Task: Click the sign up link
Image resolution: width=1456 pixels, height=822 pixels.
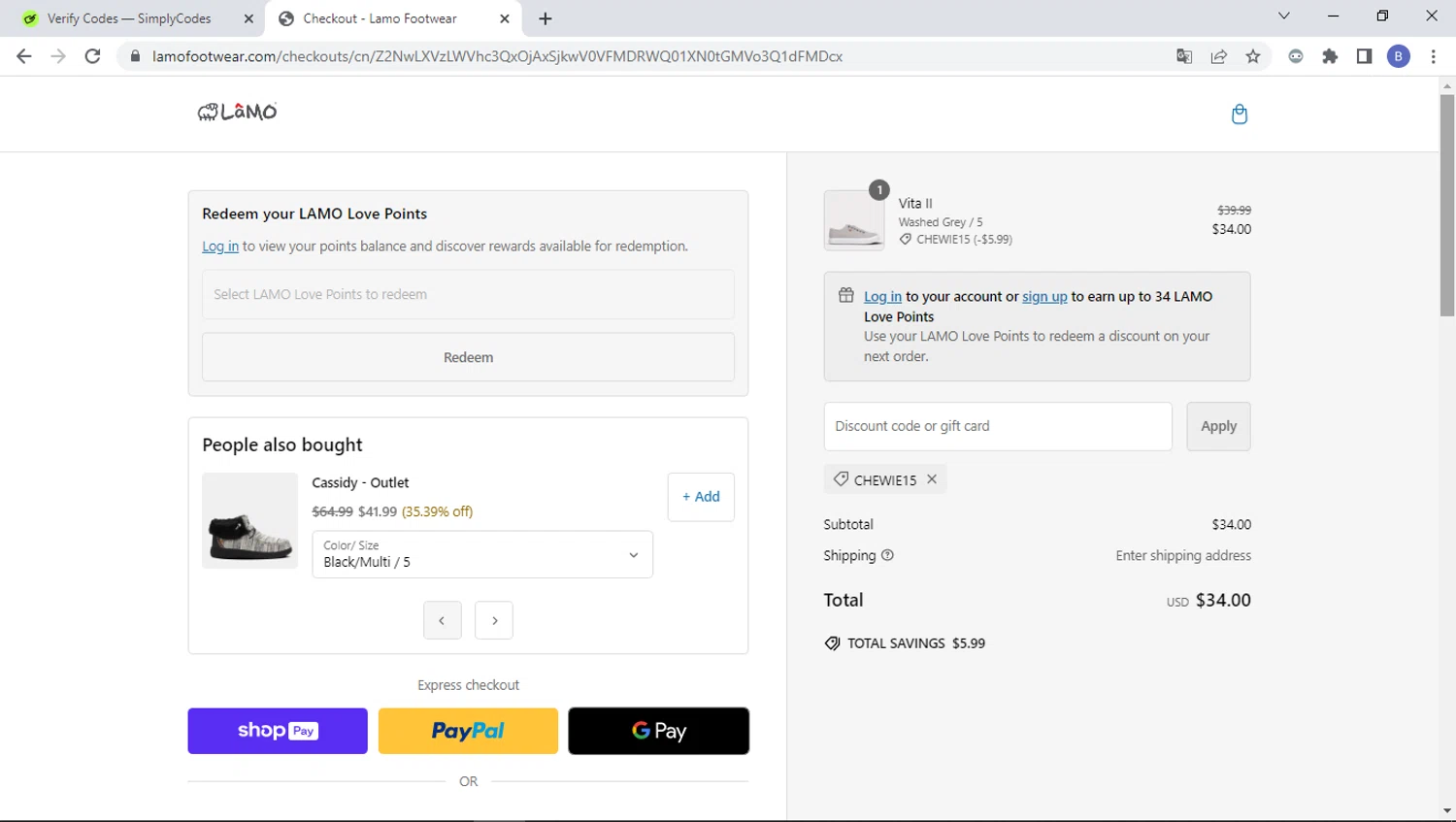Action: (x=1044, y=297)
